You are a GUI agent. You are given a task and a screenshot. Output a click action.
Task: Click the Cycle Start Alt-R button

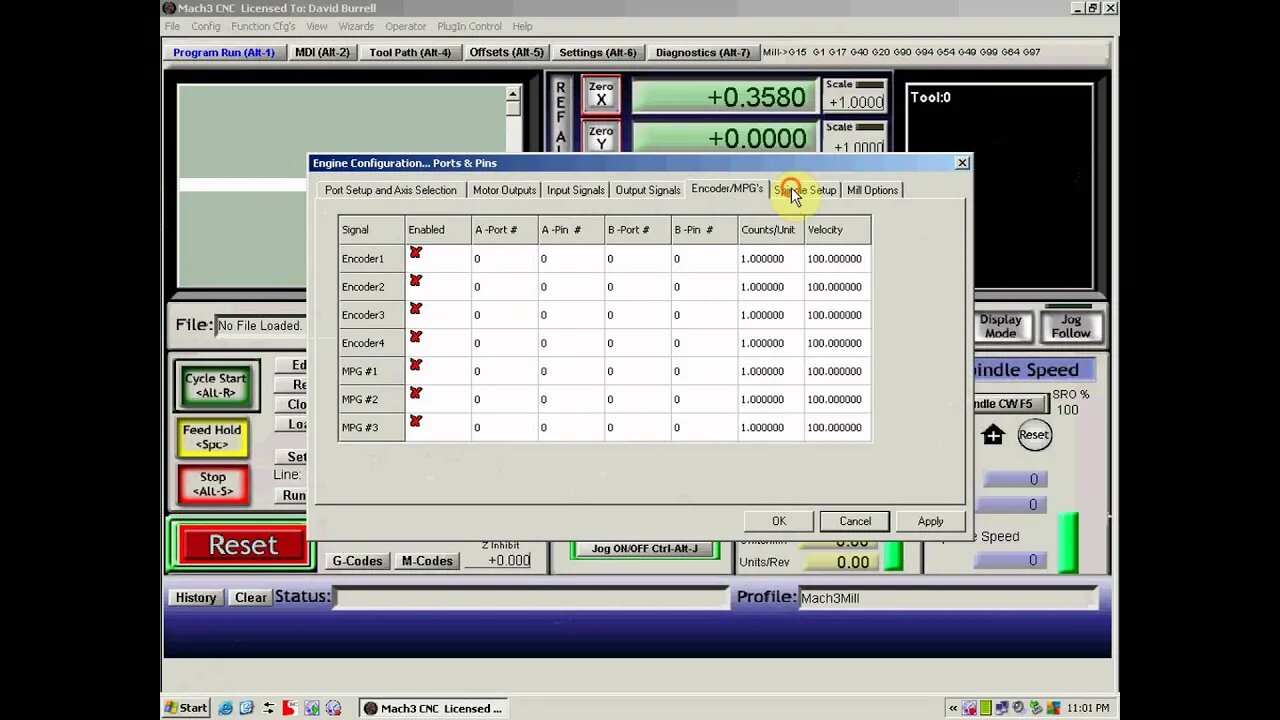pyautogui.click(x=216, y=385)
